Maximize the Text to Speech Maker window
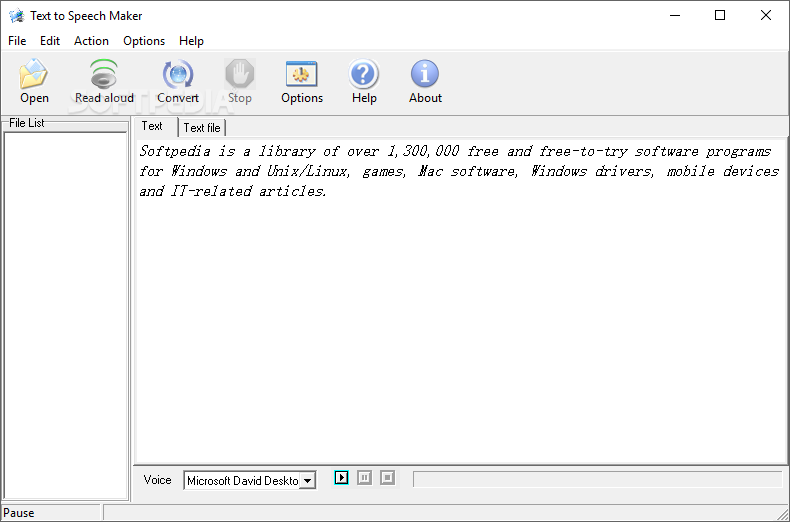Image resolution: width=790 pixels, height=522 pixels. [720, 16]
